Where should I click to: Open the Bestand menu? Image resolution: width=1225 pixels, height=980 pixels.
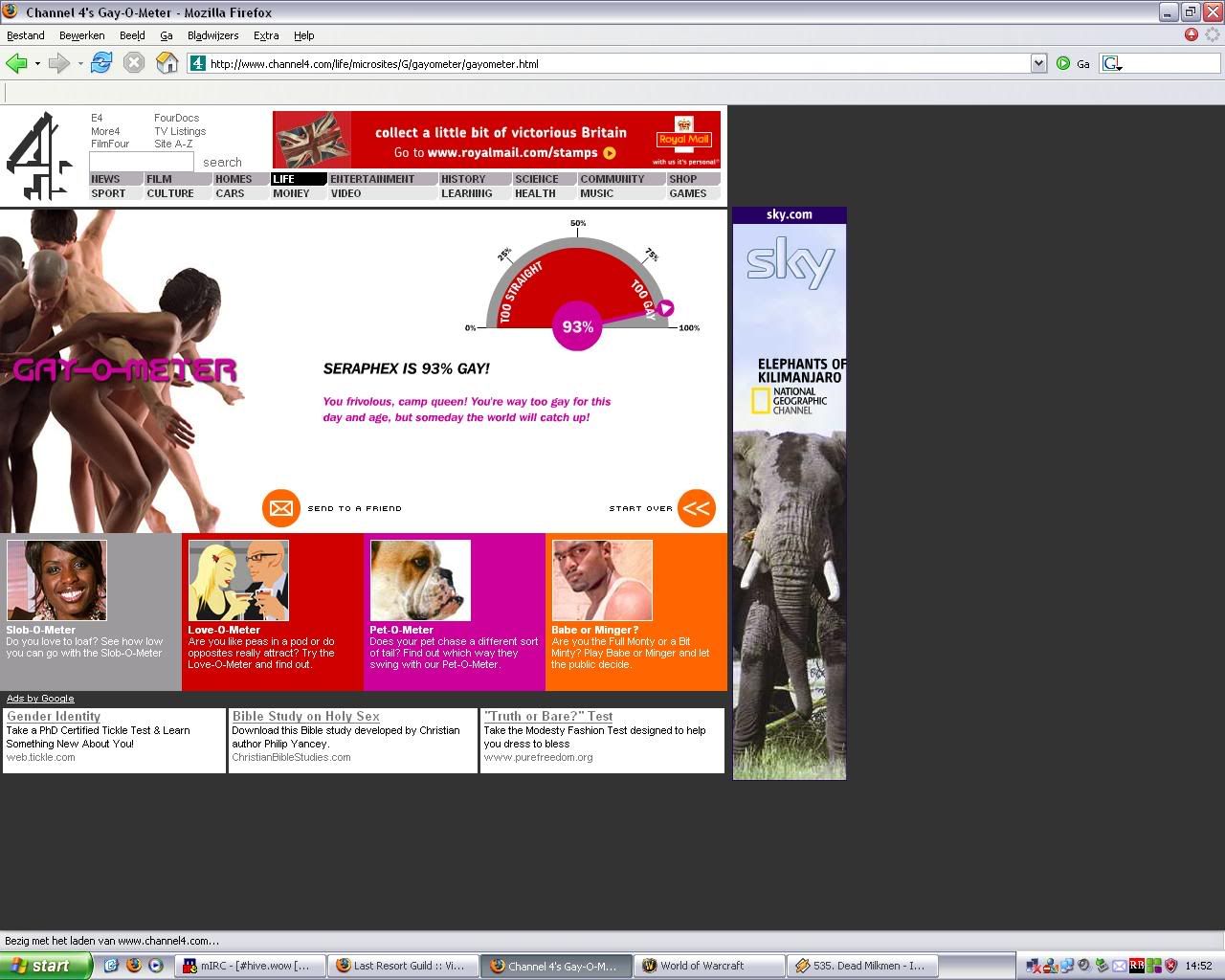[26, 35]
